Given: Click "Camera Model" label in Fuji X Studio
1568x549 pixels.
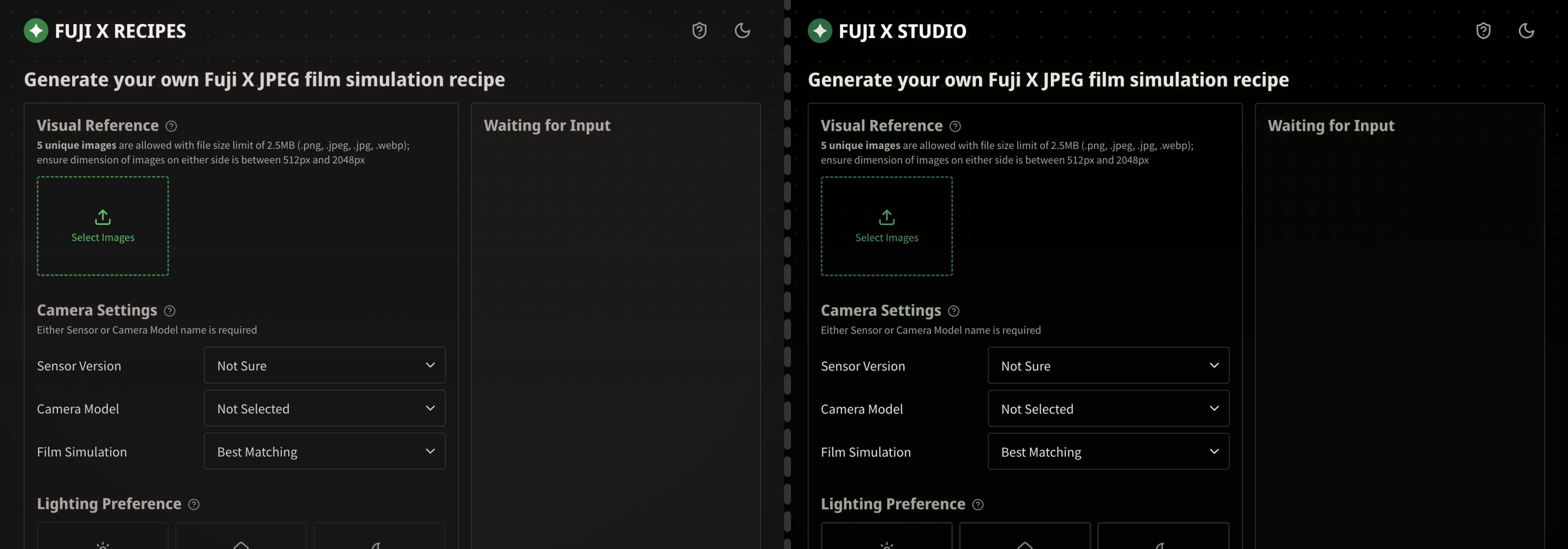Looking at the screenshot, I should 862,409.
